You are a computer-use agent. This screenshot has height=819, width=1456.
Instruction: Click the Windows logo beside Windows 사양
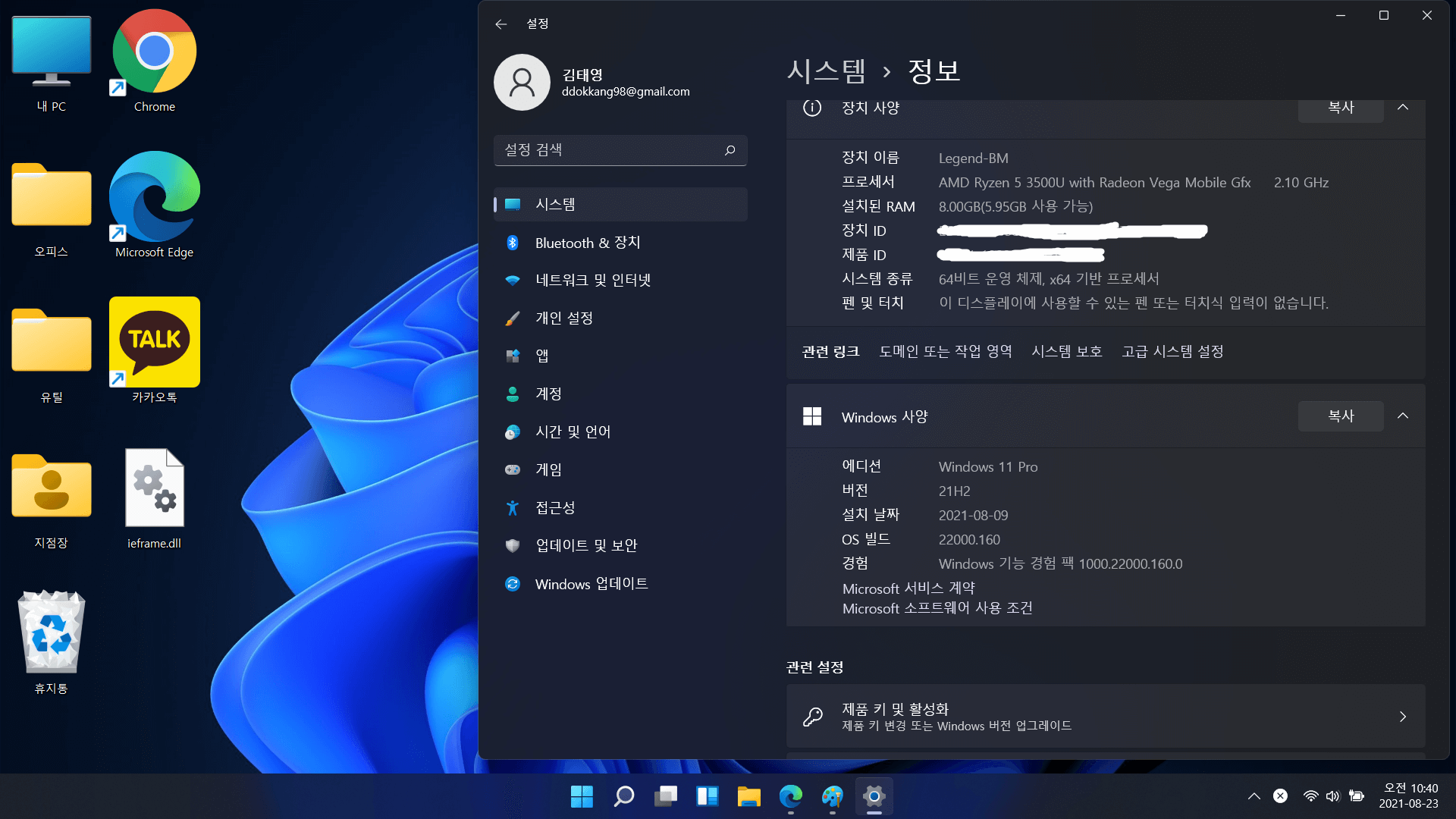click(x=812, y=416)
